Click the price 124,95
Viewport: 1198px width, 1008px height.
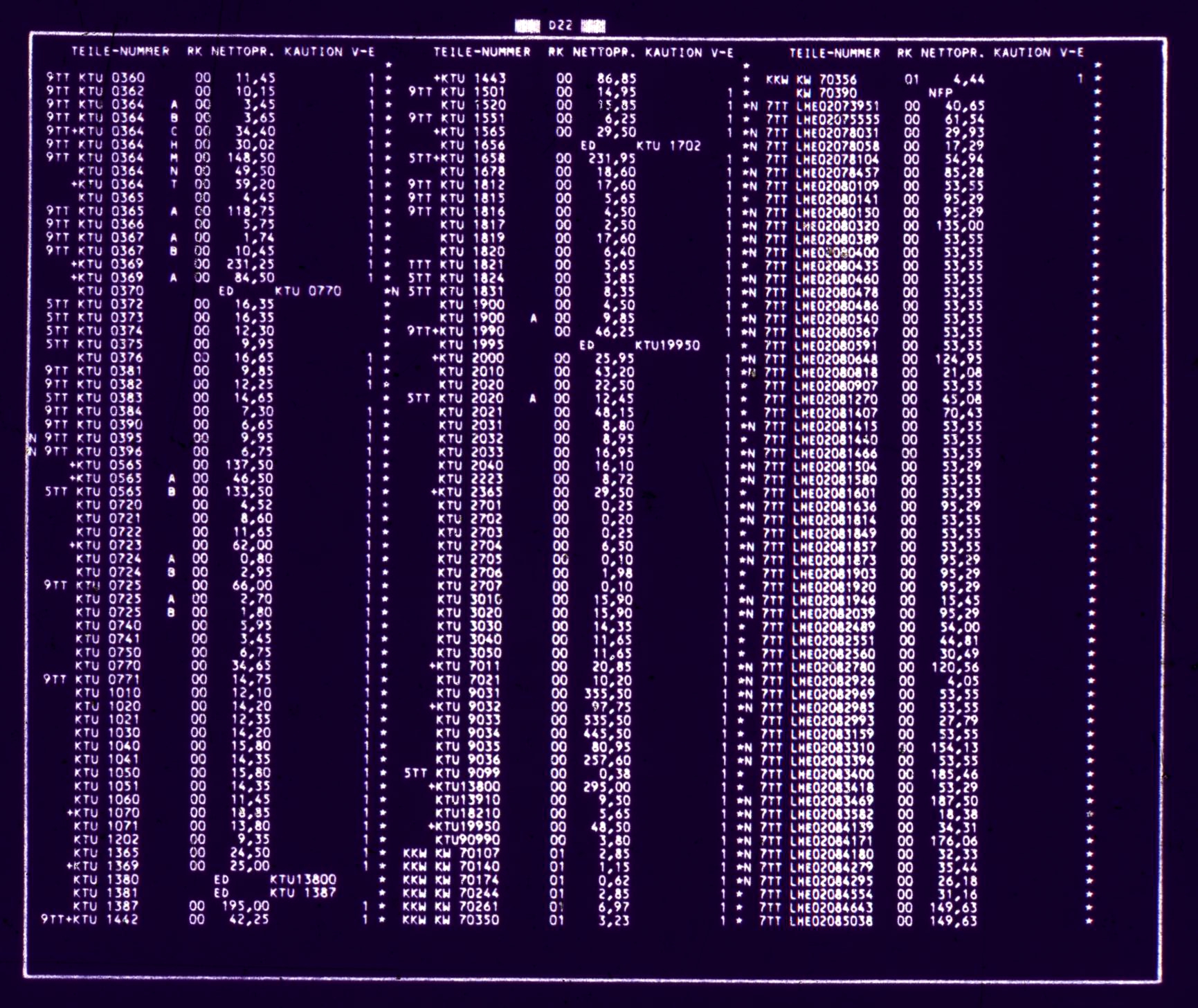(957, 359)
